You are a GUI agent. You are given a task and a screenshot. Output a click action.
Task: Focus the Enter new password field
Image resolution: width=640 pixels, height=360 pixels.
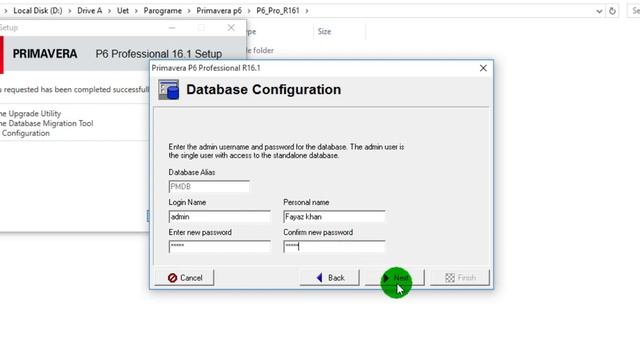[220, 247]
